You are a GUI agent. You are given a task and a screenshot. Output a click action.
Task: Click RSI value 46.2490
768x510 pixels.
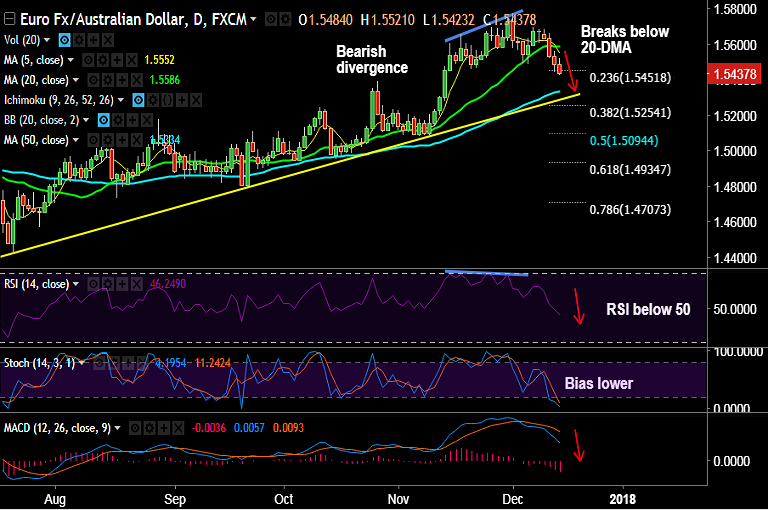[x=168, y=284]
